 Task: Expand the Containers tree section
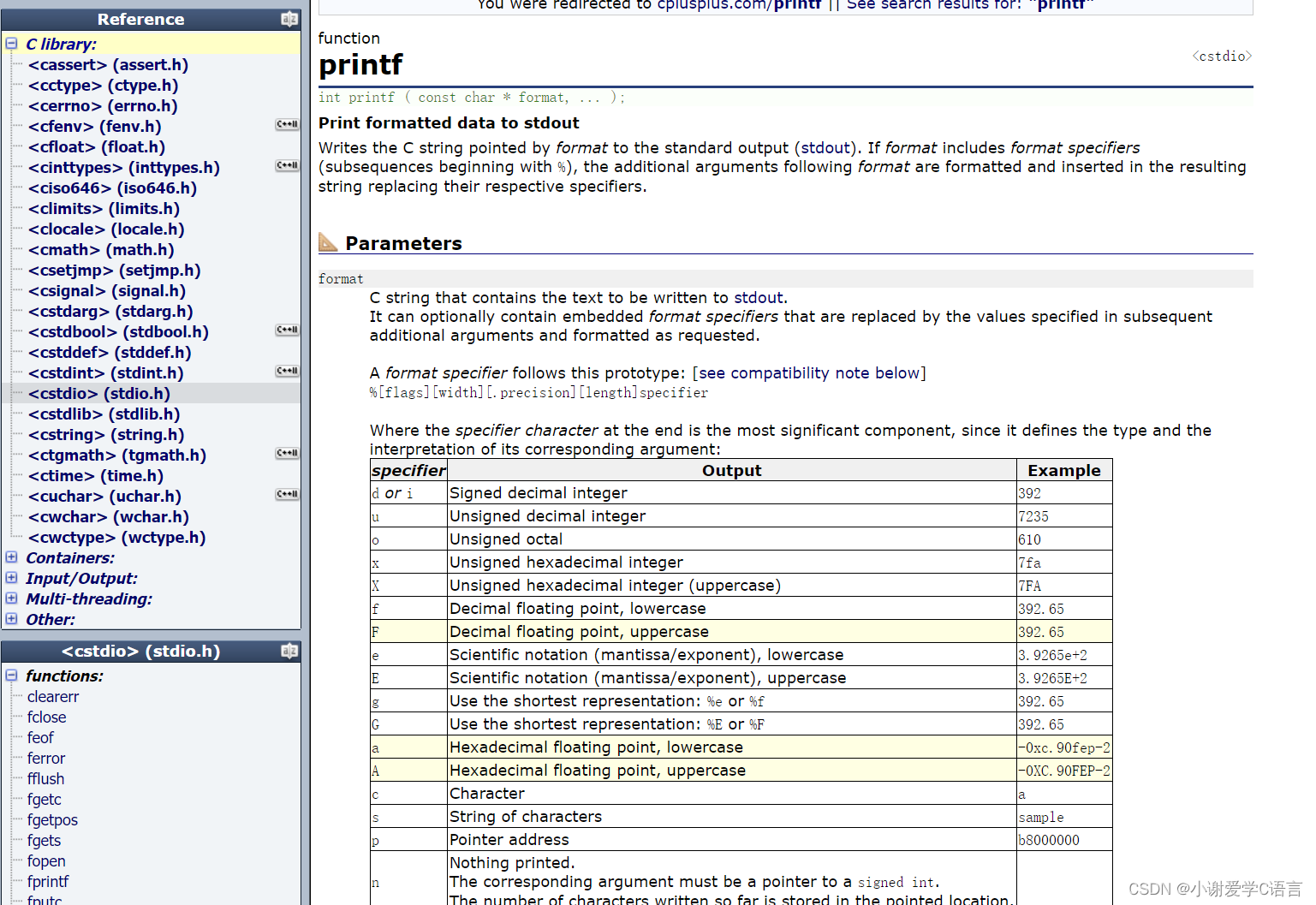coord(11,557)
